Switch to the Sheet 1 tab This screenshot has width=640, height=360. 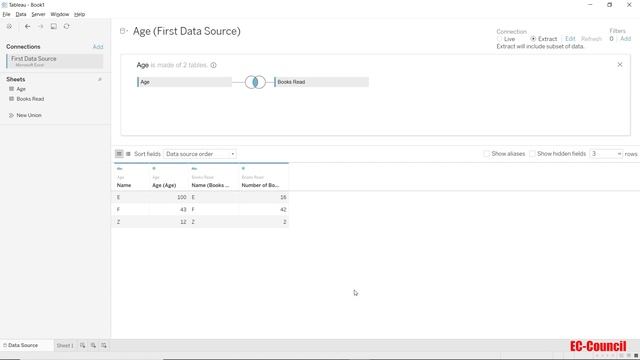[x=65, y=345]
